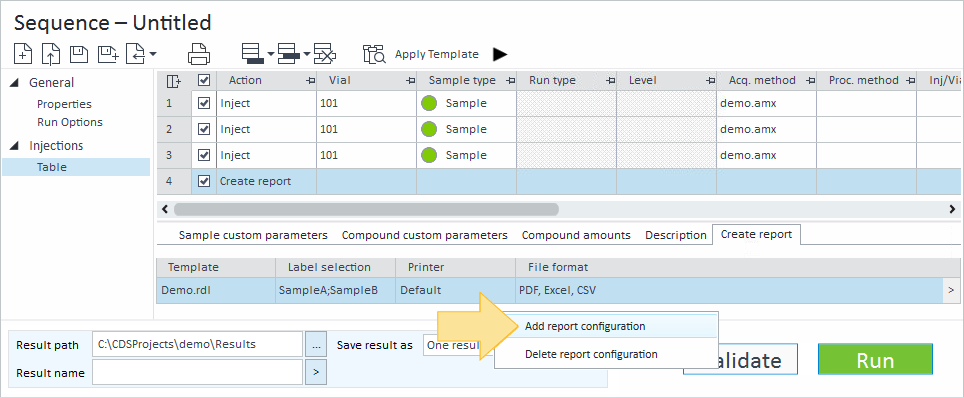Click the green Run button
This screenshot has width=964, height=398.
click(875, 360)
